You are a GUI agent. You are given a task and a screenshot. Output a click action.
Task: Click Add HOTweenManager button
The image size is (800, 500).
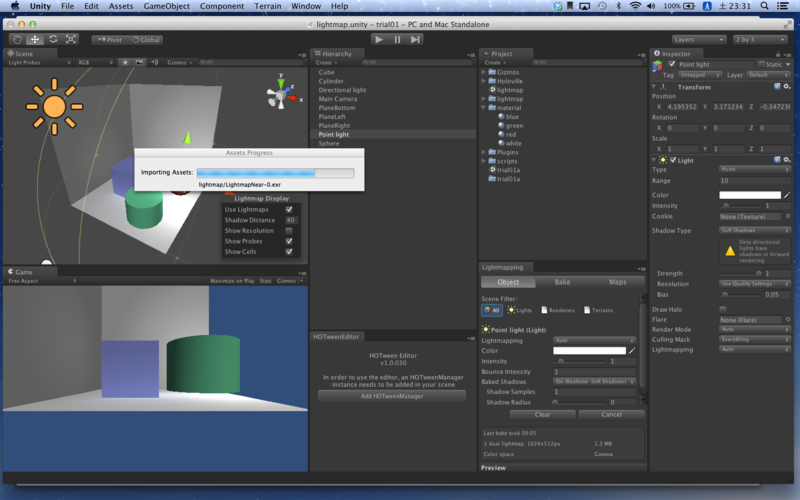392,396
